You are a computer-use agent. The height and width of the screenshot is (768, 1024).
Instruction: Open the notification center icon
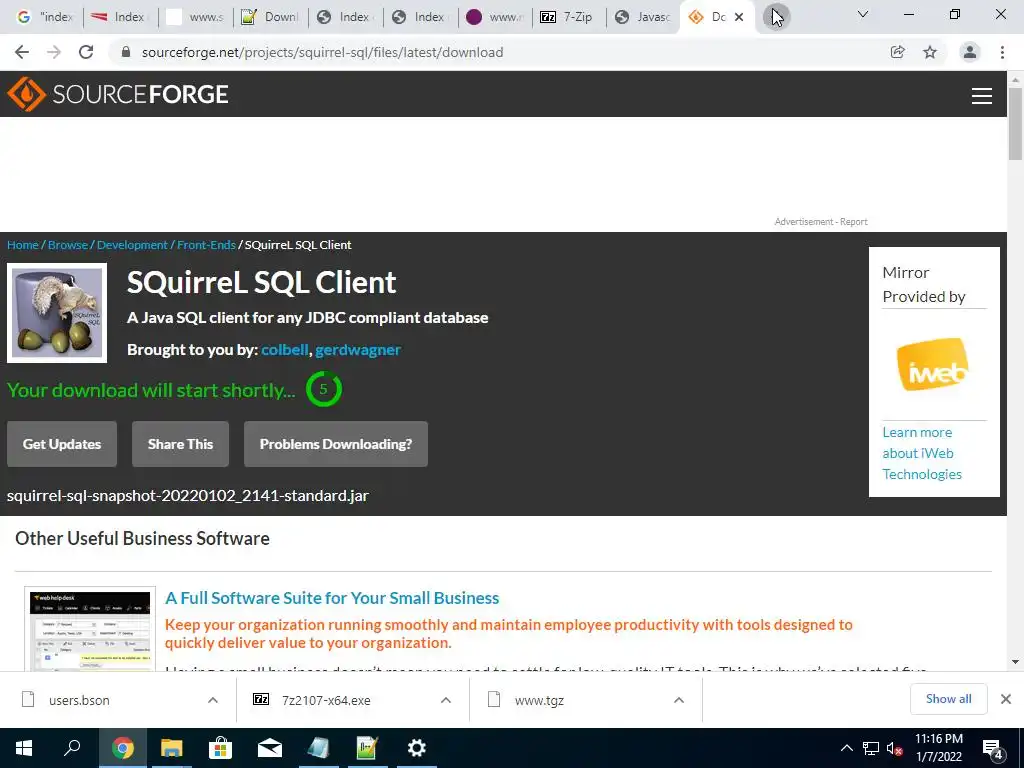tap(993, 748)
